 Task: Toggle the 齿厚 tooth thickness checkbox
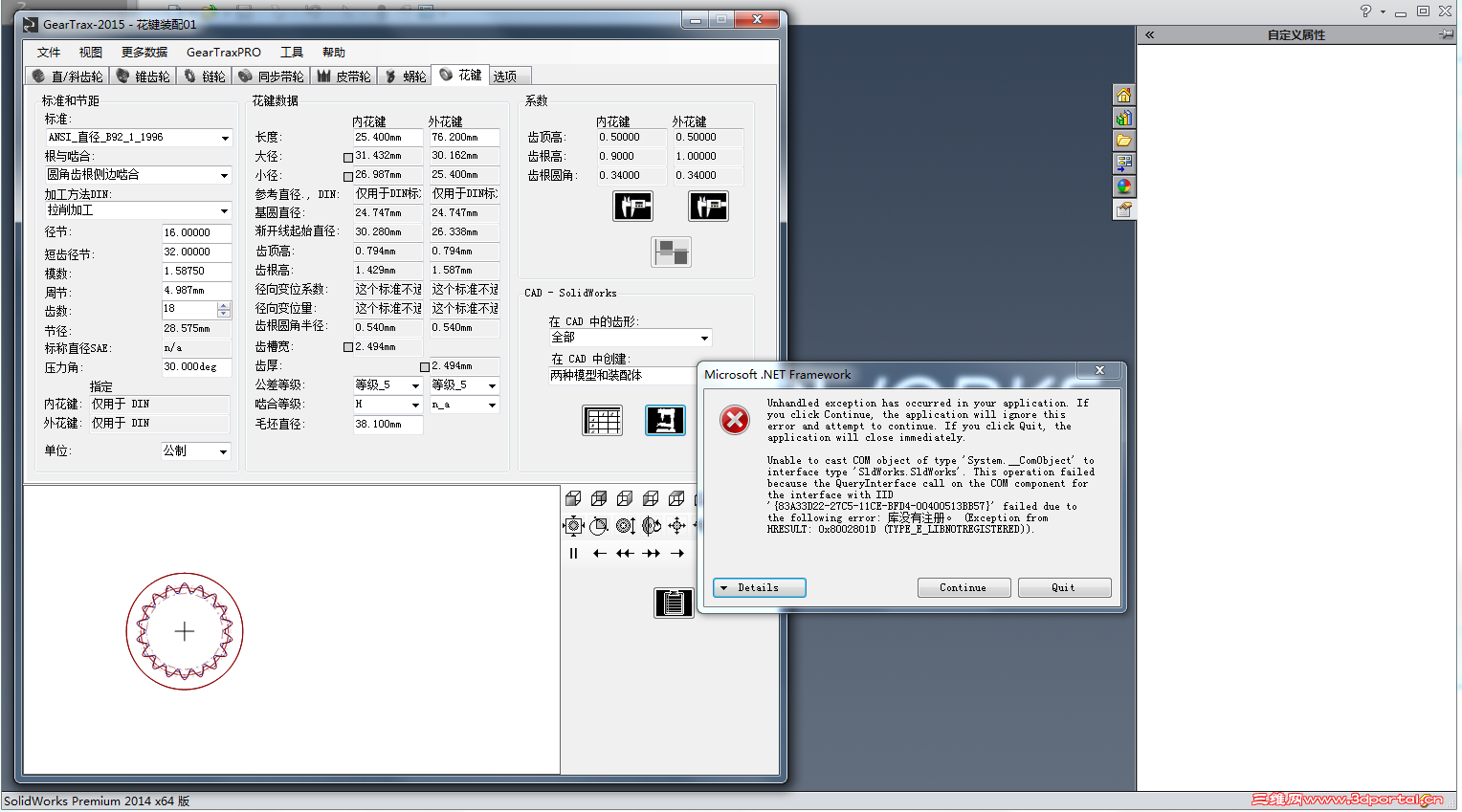[425, 366]
